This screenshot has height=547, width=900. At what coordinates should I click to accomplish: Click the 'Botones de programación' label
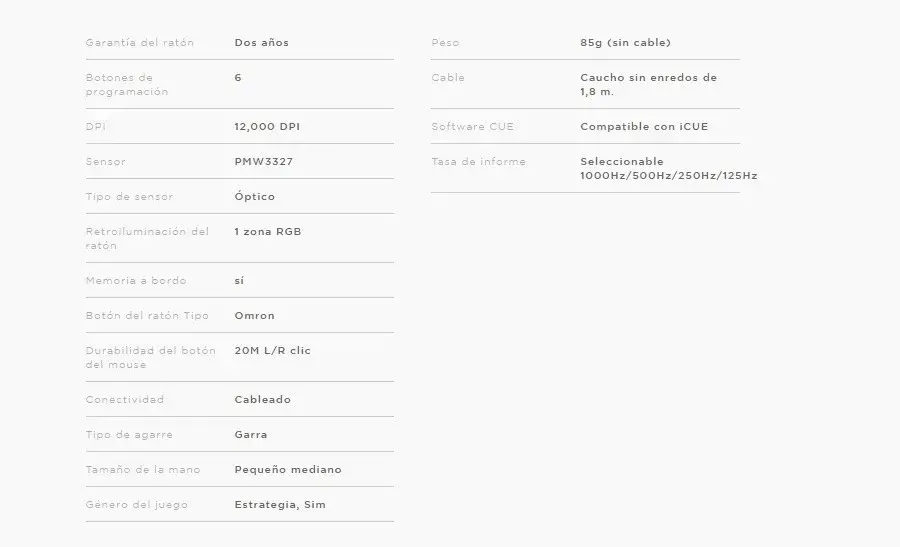pyautogui.click(x=127, y=85)
